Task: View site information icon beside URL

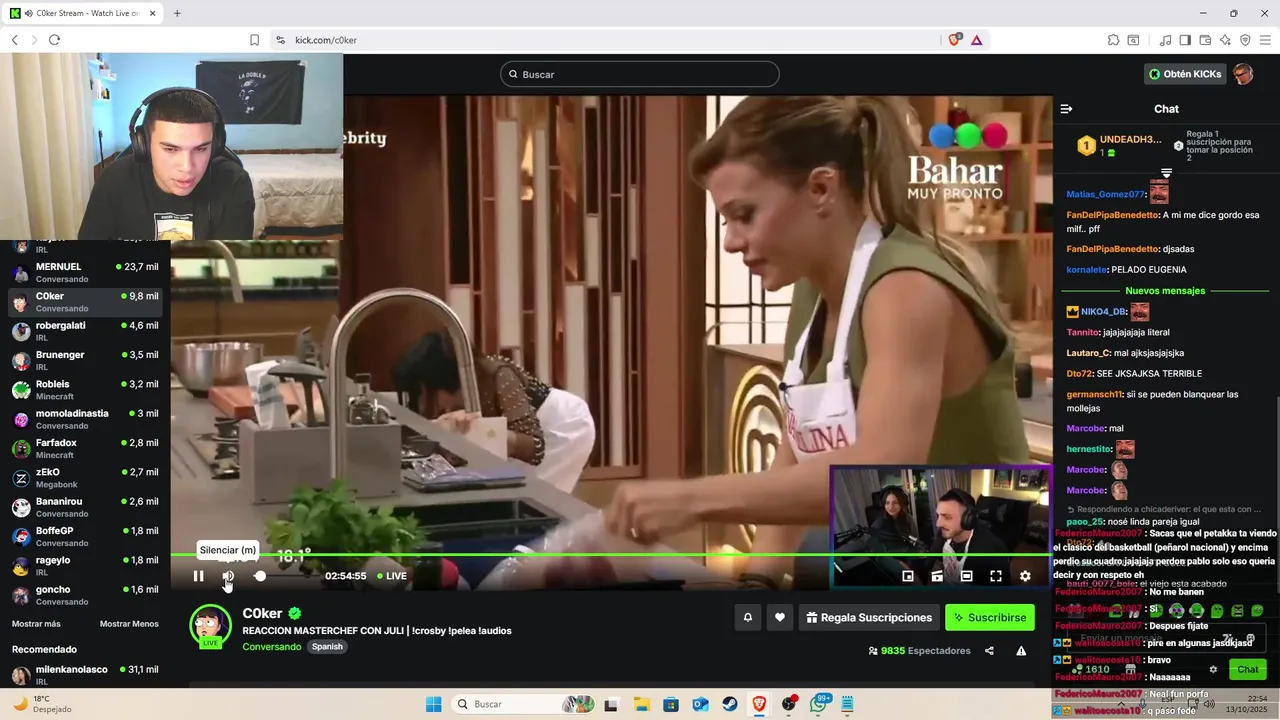Action: (x=280, y=40)
